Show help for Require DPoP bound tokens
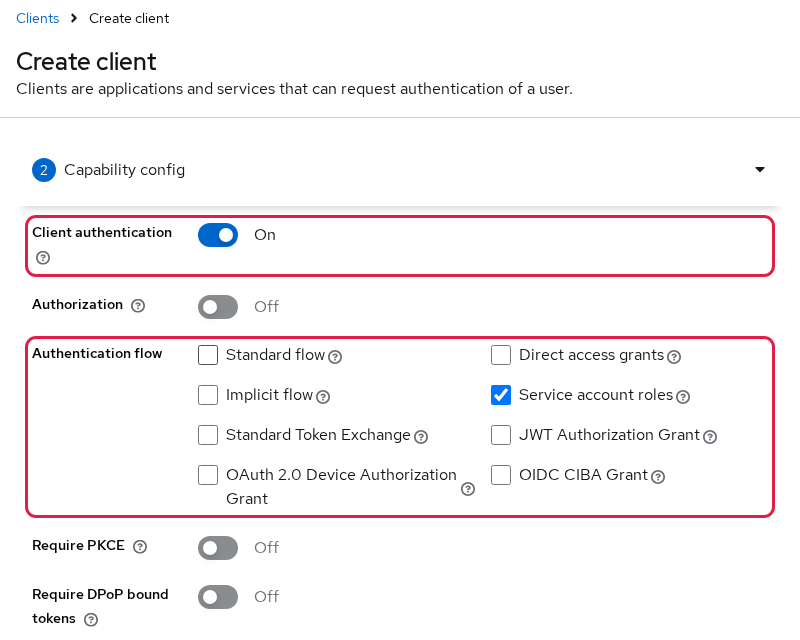This screenshot has width=800, height=640. coord(91,620)
